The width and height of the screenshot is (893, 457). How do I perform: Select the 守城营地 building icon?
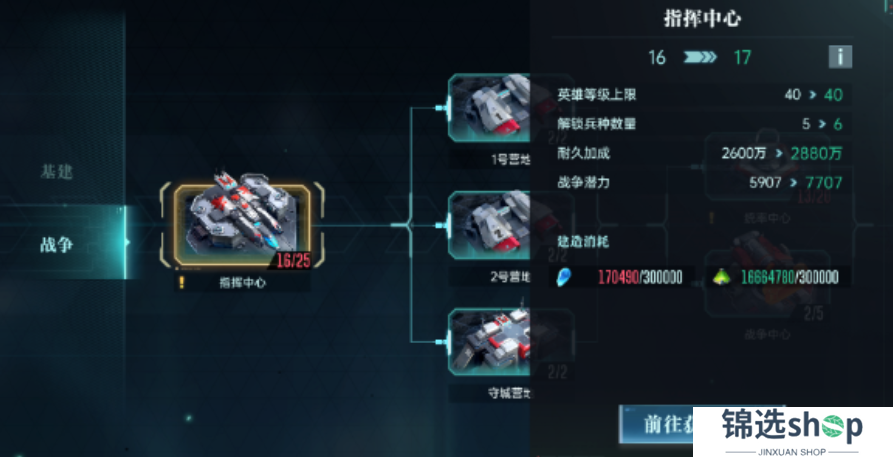point(489,342)
